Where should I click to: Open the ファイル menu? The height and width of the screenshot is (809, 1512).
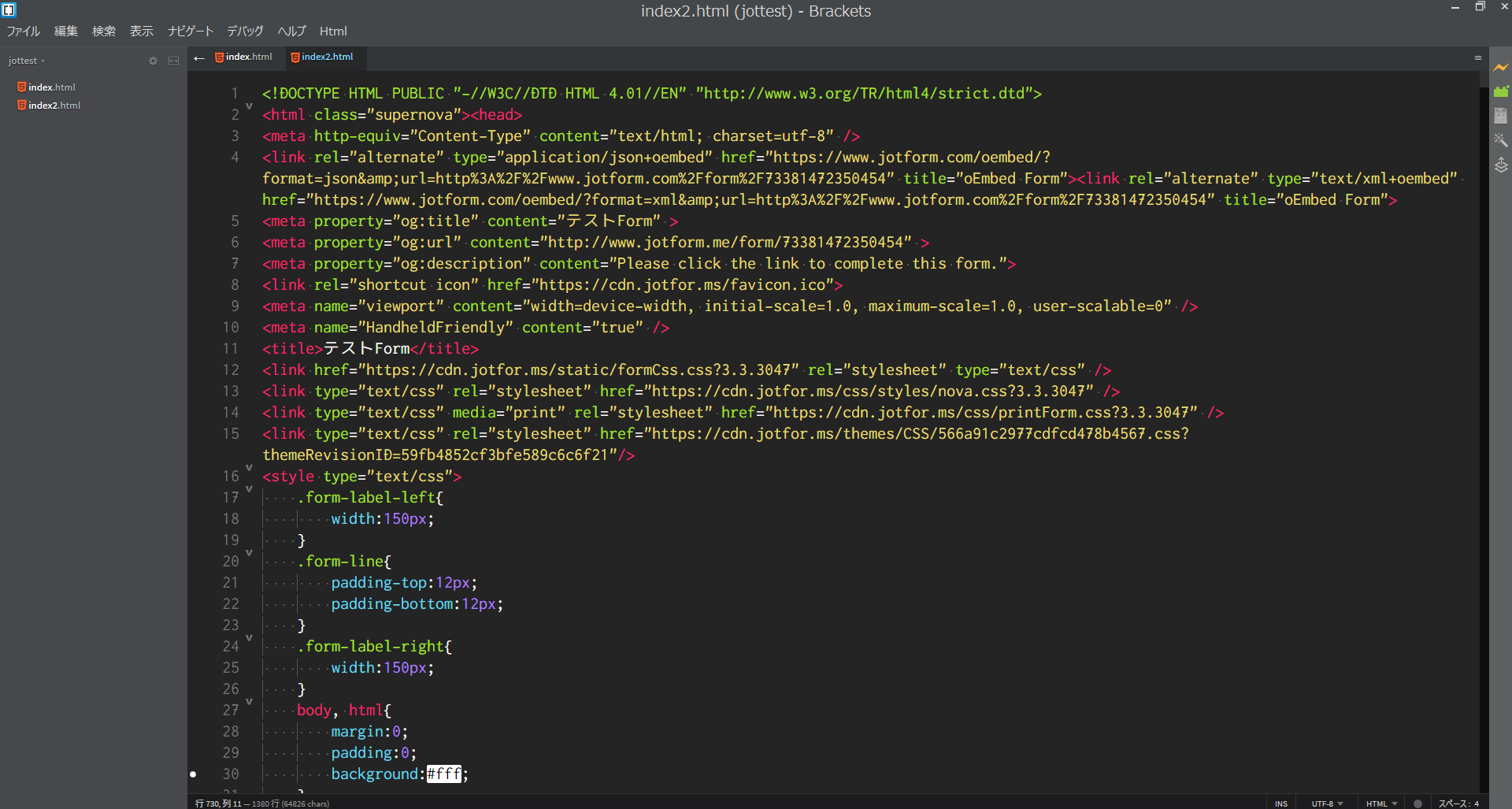click(x=24, y=31)
